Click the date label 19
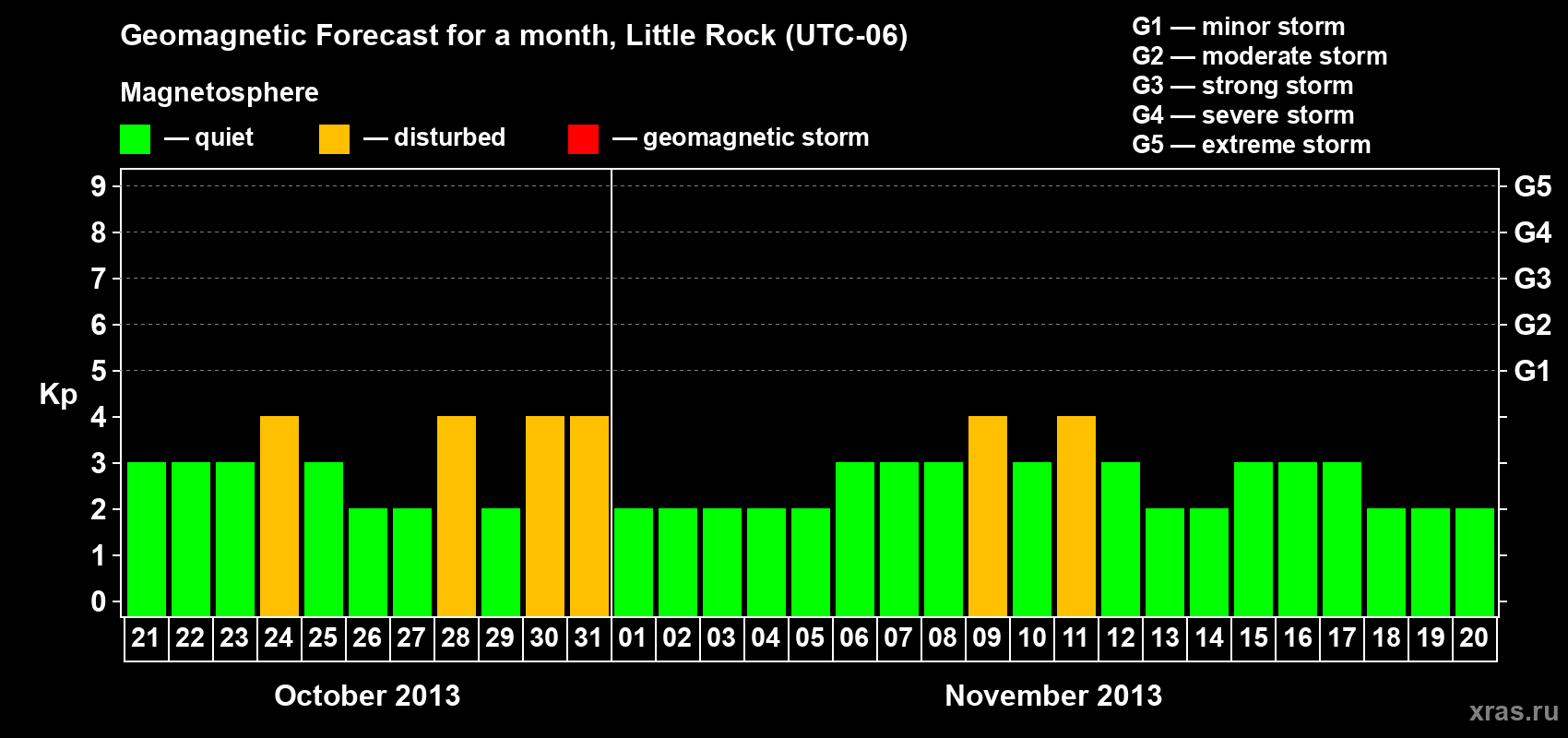Image resolution: width=1568 pixels, height=738 pixels. click(1430, 637)
